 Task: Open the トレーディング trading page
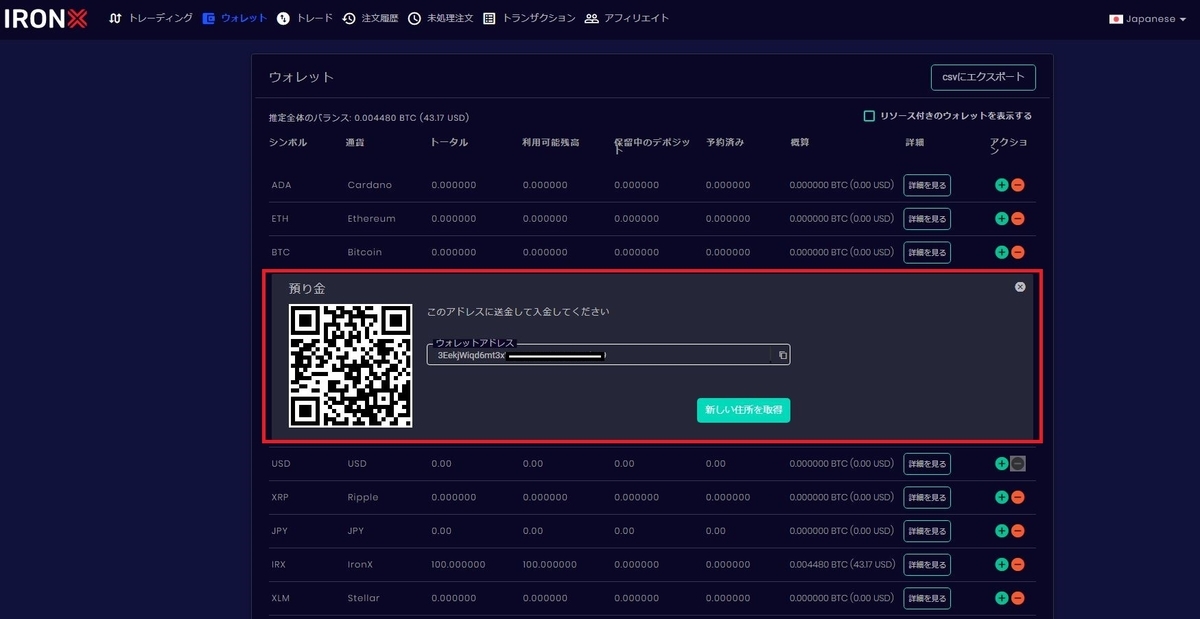point(151,18)
